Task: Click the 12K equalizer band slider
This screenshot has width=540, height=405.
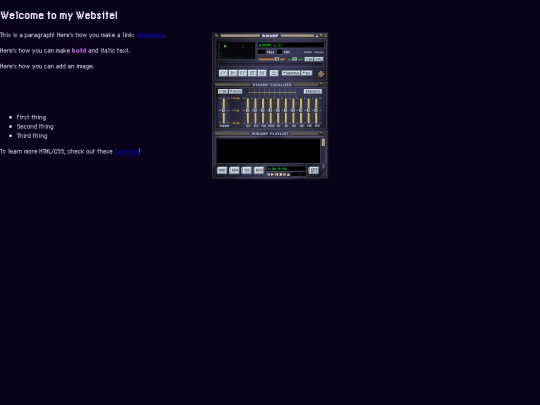Action: click(301, 111)
